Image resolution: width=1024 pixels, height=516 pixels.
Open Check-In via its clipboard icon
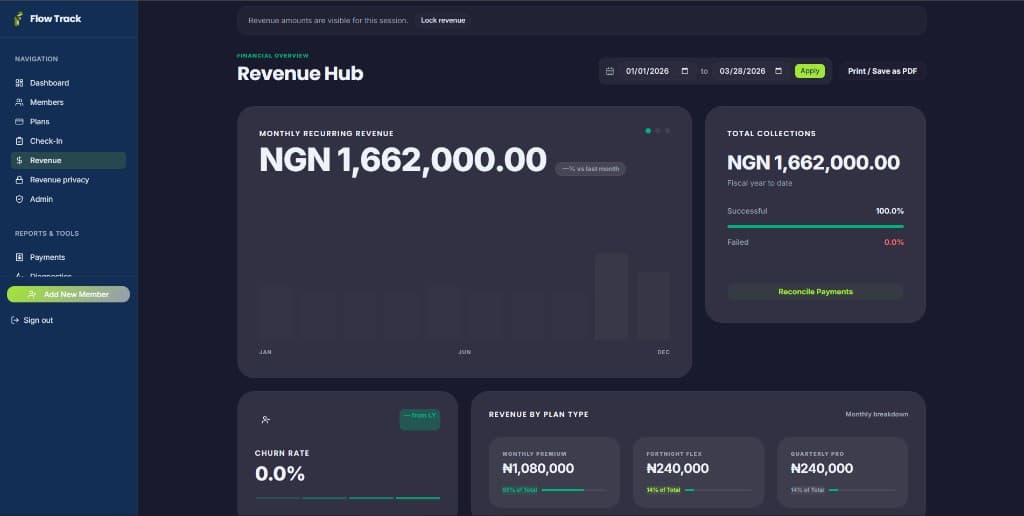pyautogui.click(x=19, y=141)
